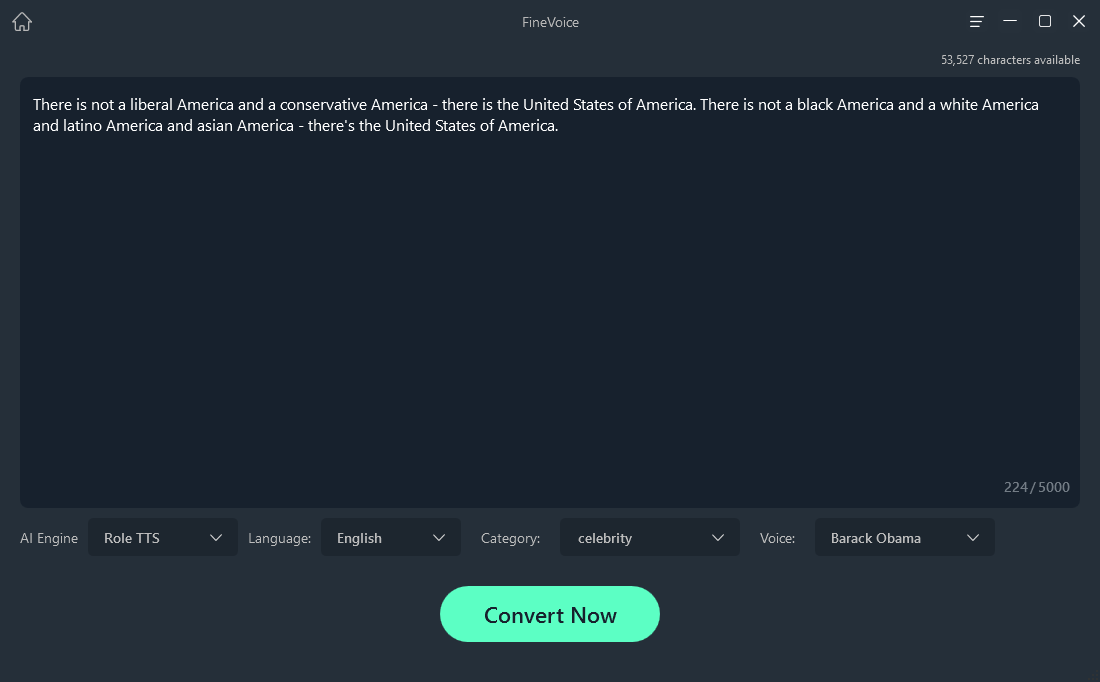Close the FineVoice application
The height and width of the screenshot is (682, 1100).
pos(1079,21)
